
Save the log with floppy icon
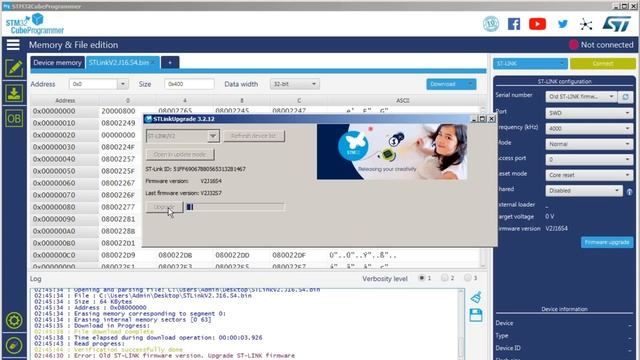(x=476, y=315)
